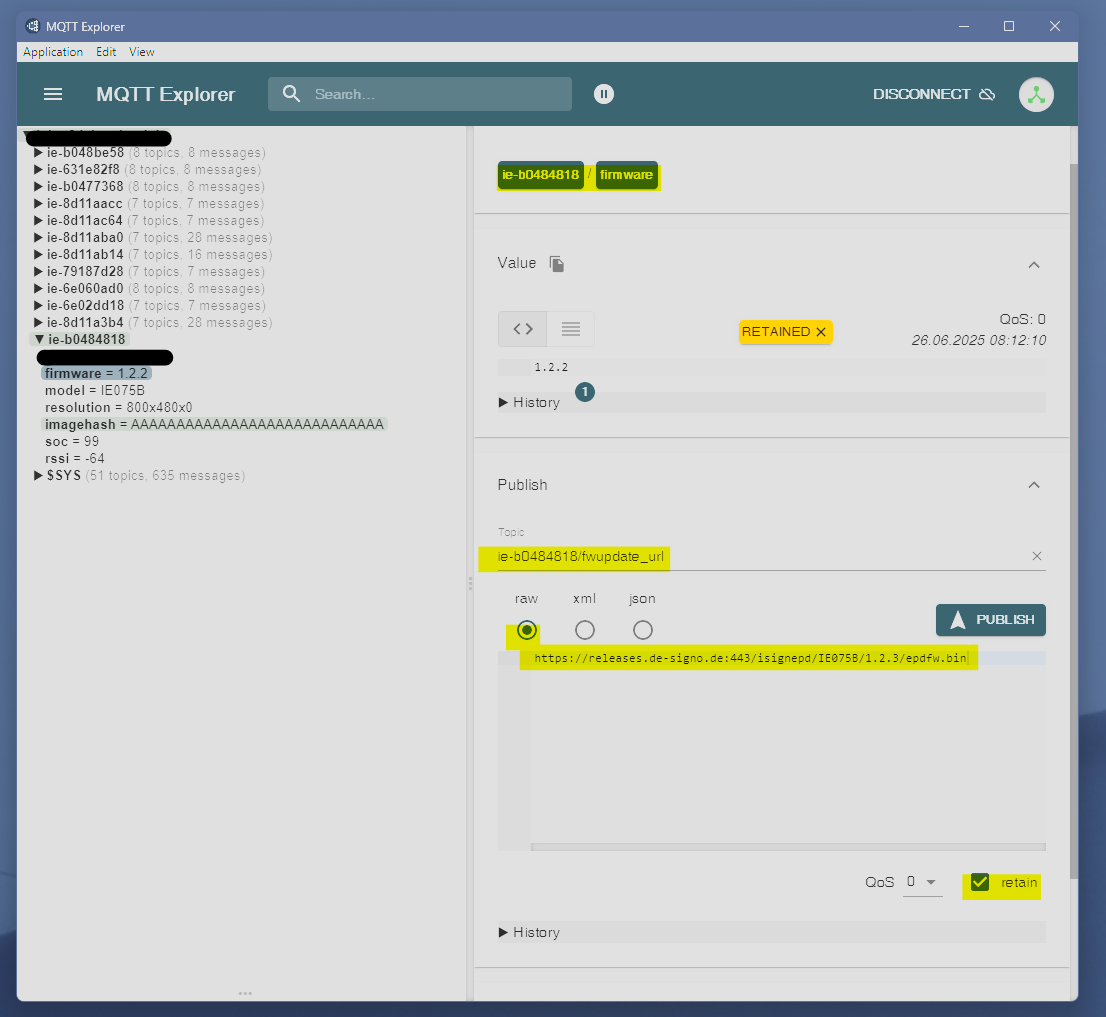
Task: Click the DISCONNECT button
Action: click(934, 95)
